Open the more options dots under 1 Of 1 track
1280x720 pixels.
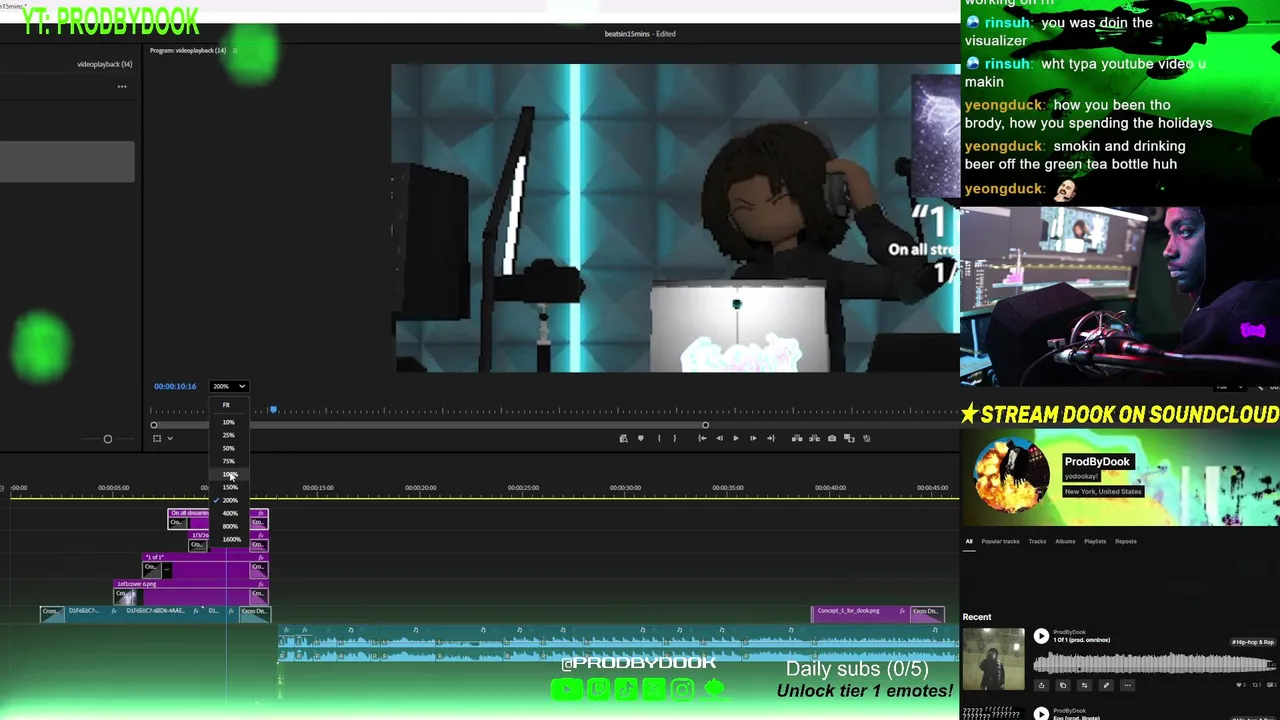point(1127,685)
